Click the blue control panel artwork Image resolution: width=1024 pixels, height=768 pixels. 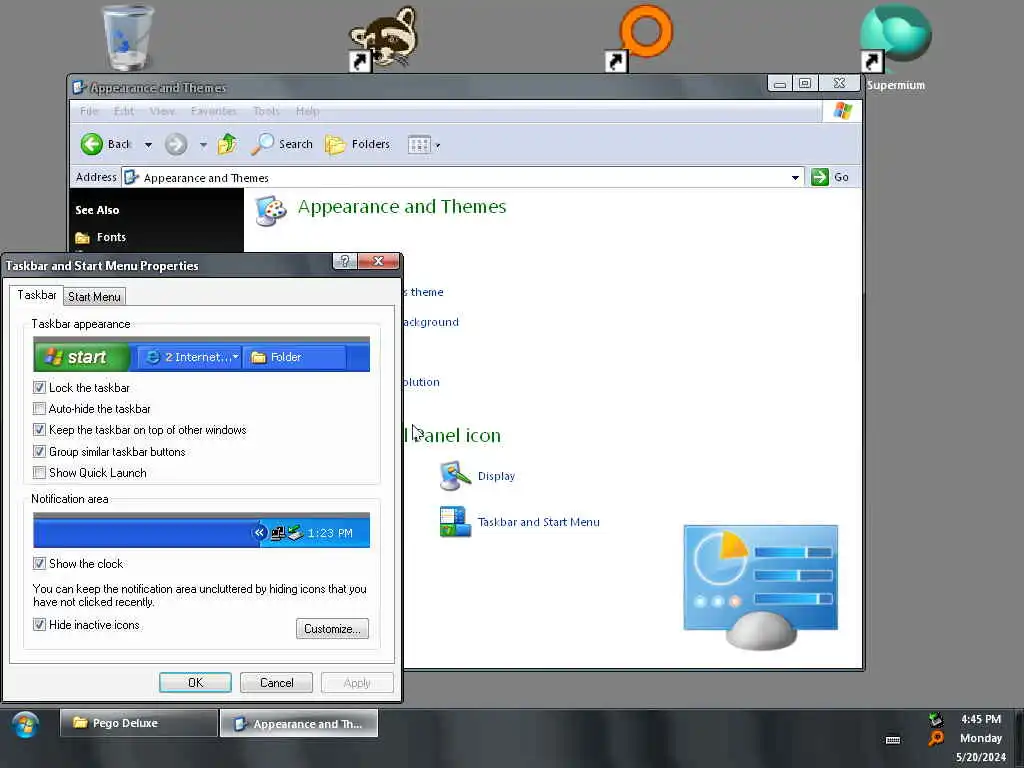pos(761,586)
